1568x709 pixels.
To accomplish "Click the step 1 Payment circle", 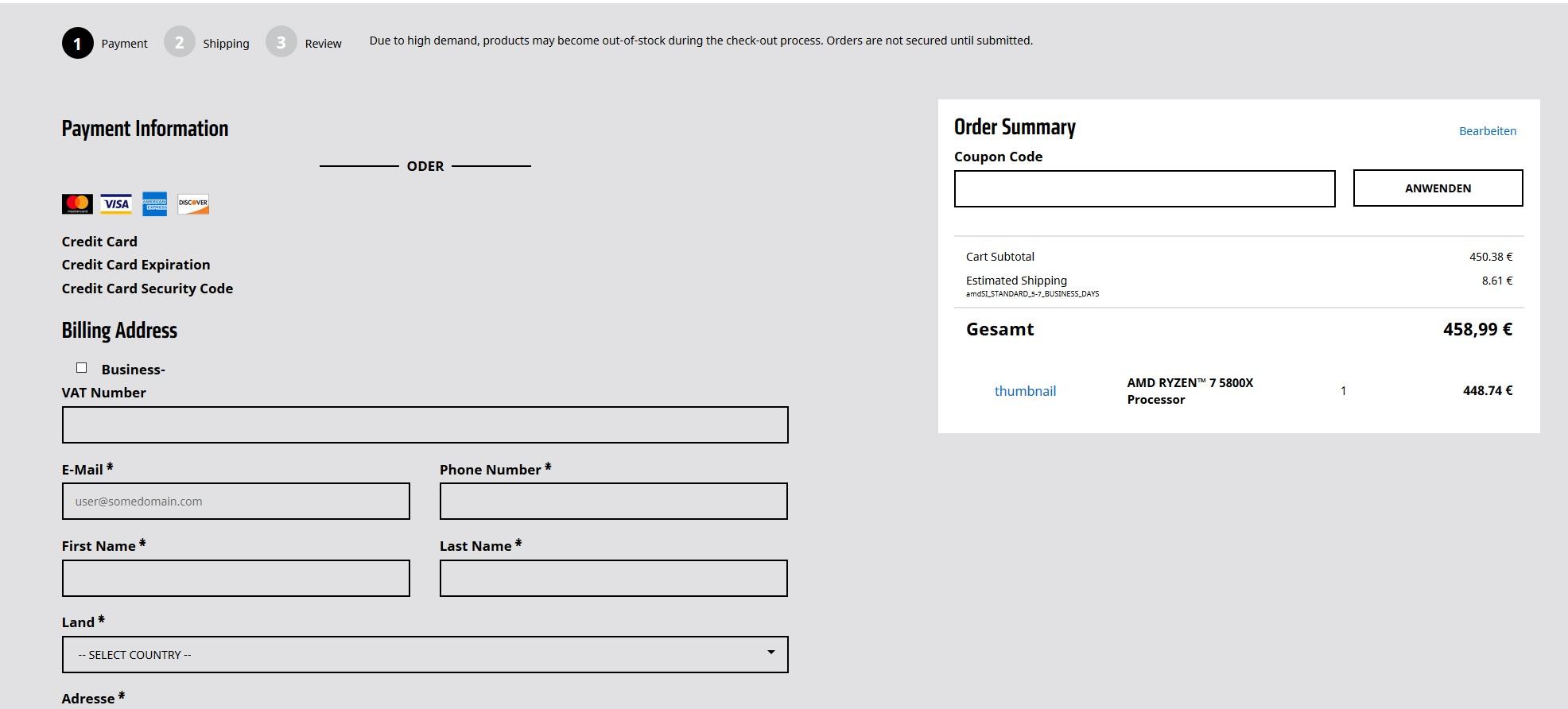I will click(78, 43).
